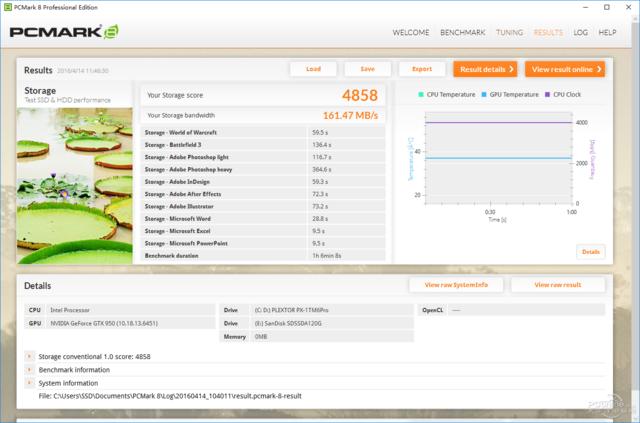Image resolution: width=640 pixels, height=423 pixels.
Task: Click the Intel Processor CPU value
Action: 131,310
